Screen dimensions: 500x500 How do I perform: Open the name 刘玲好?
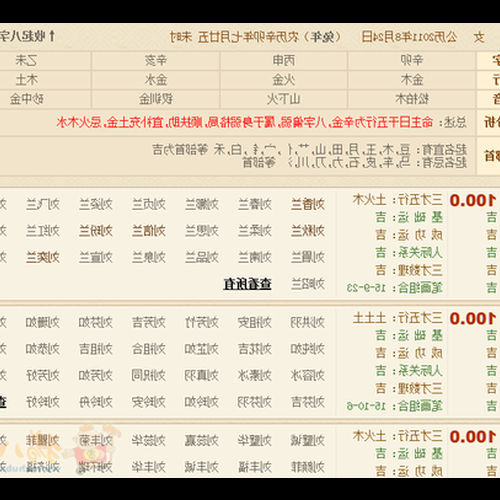(43, 402)
